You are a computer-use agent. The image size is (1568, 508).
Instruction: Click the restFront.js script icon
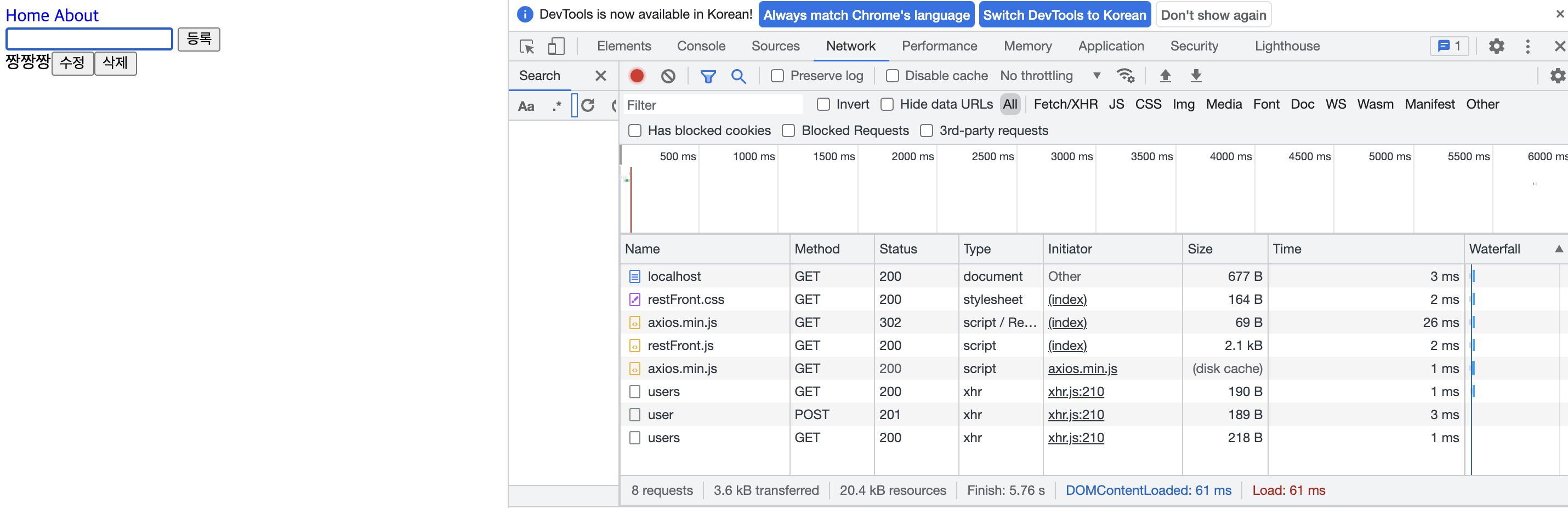click(x=634, y=346)
